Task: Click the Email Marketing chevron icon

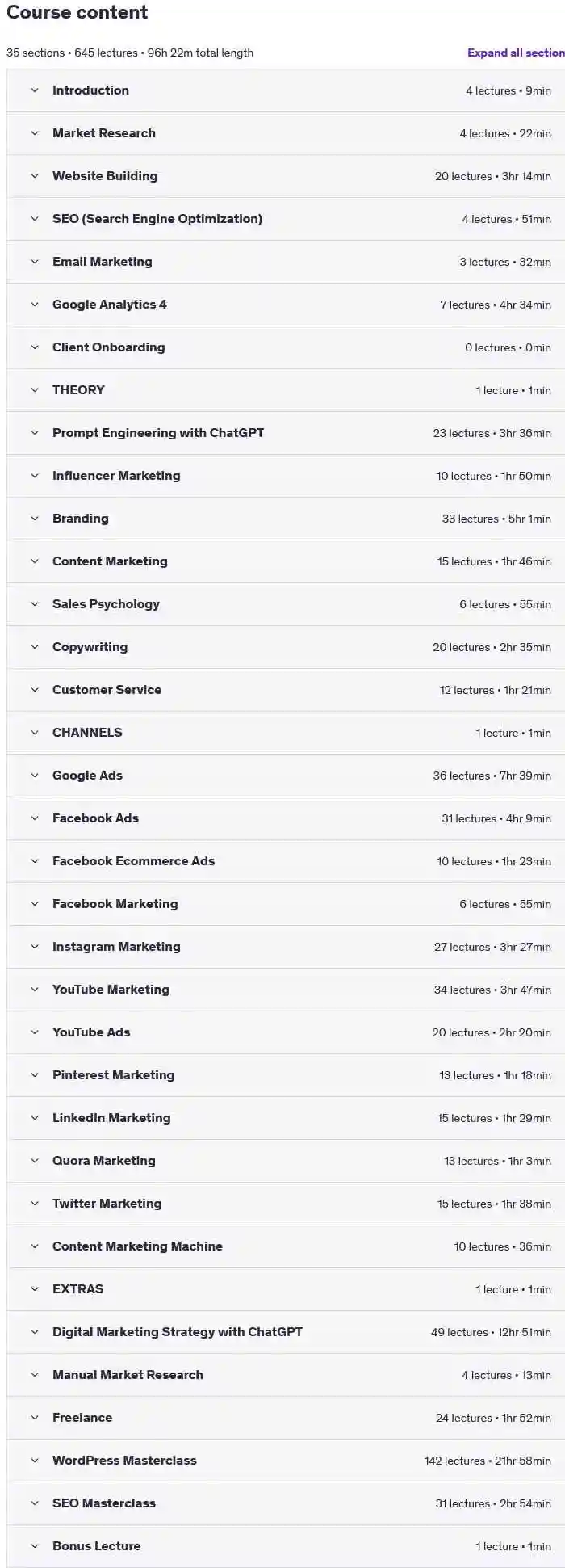Action: click(35, 262)
